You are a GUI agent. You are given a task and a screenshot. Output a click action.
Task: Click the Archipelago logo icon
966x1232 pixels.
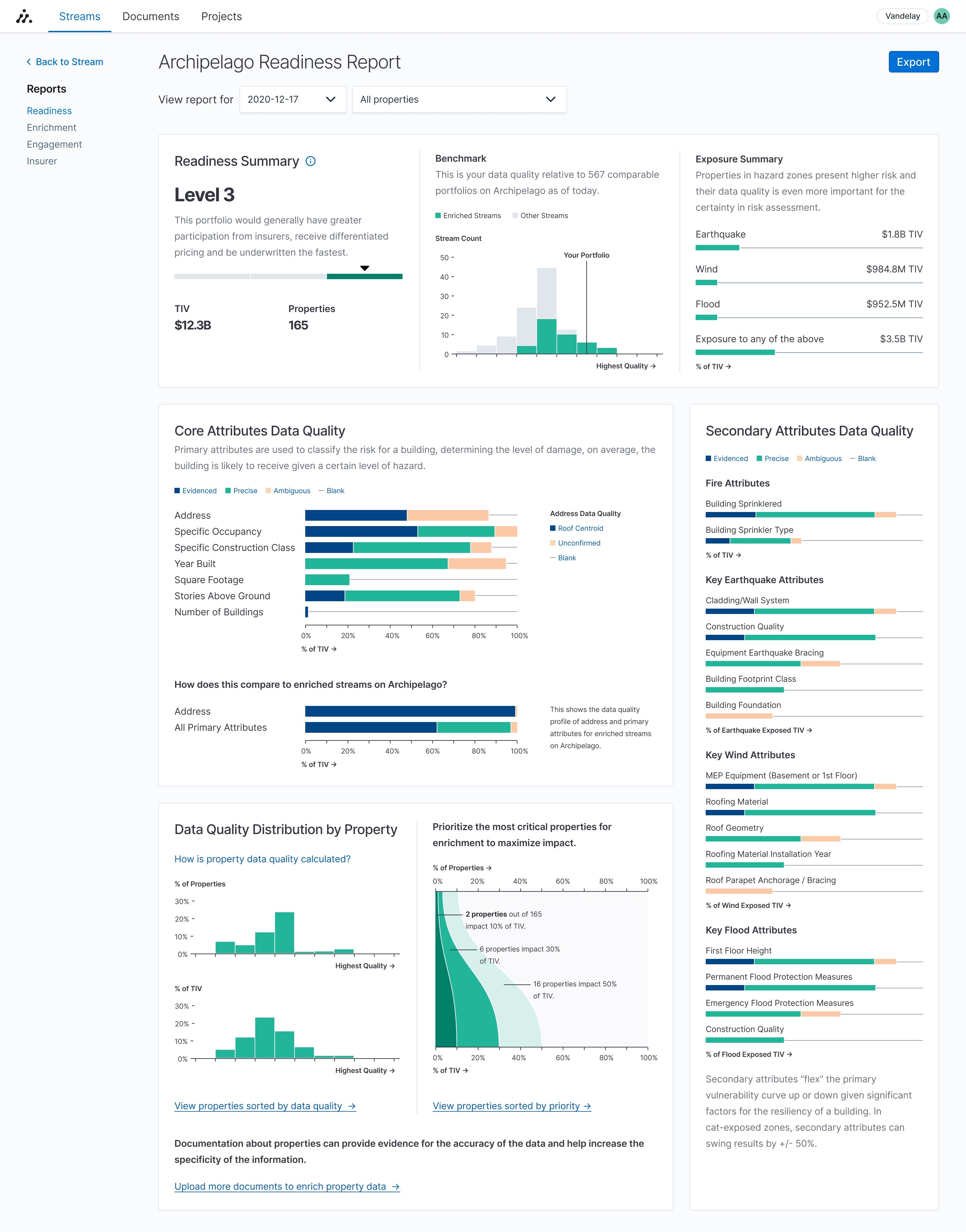[24, 16]
